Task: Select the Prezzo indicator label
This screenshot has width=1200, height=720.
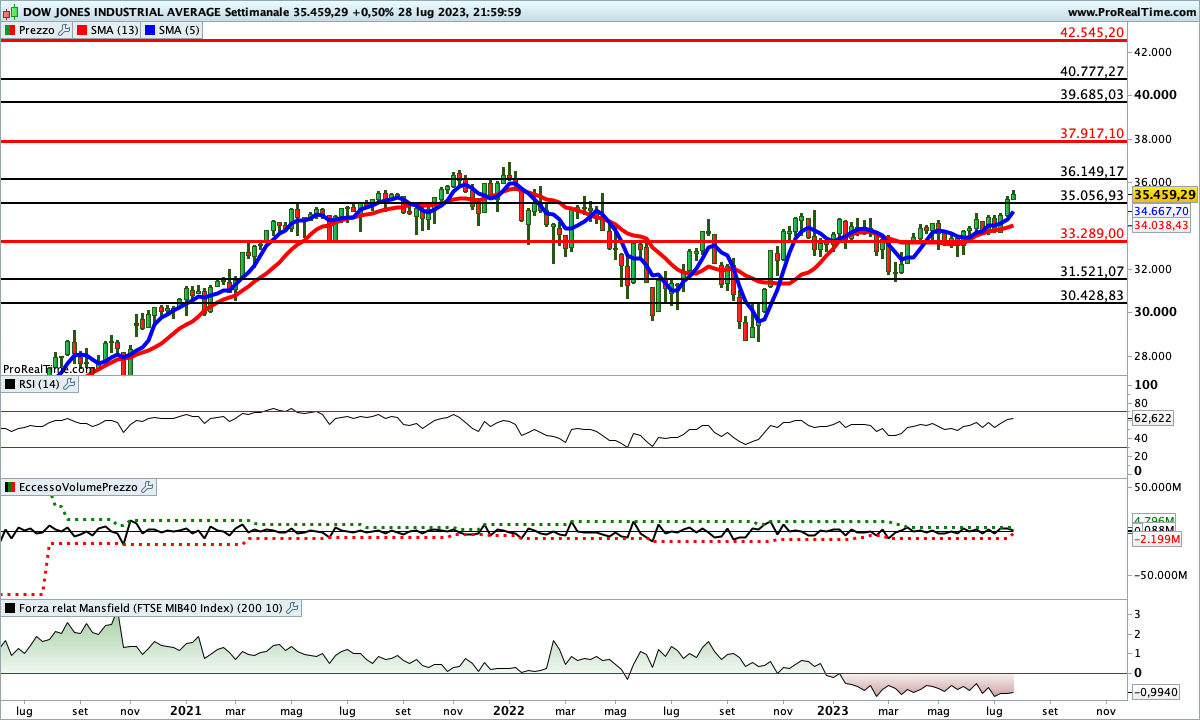Action: (x=37, y=31)
